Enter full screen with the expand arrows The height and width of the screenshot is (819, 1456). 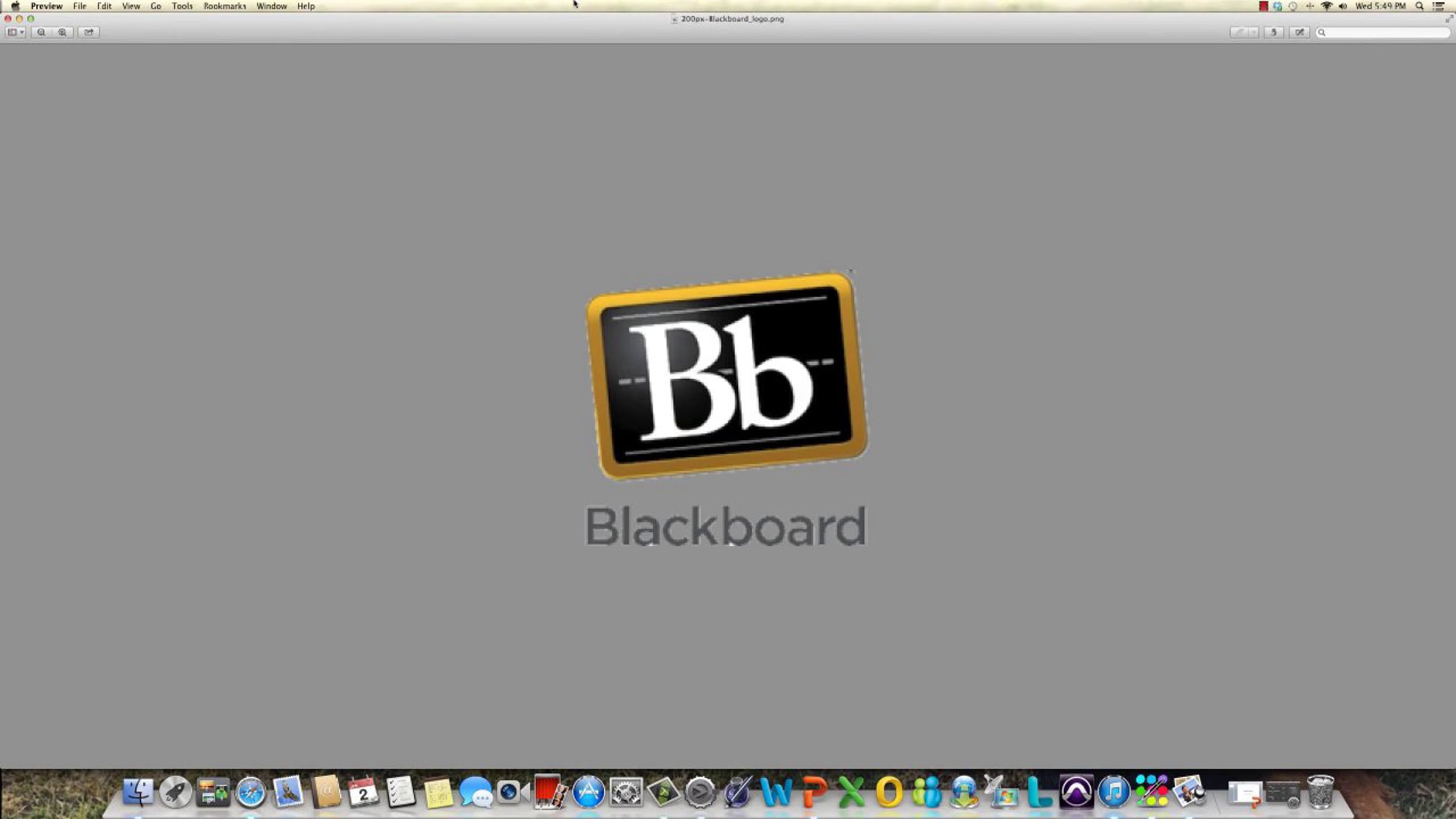[1449, 19]
